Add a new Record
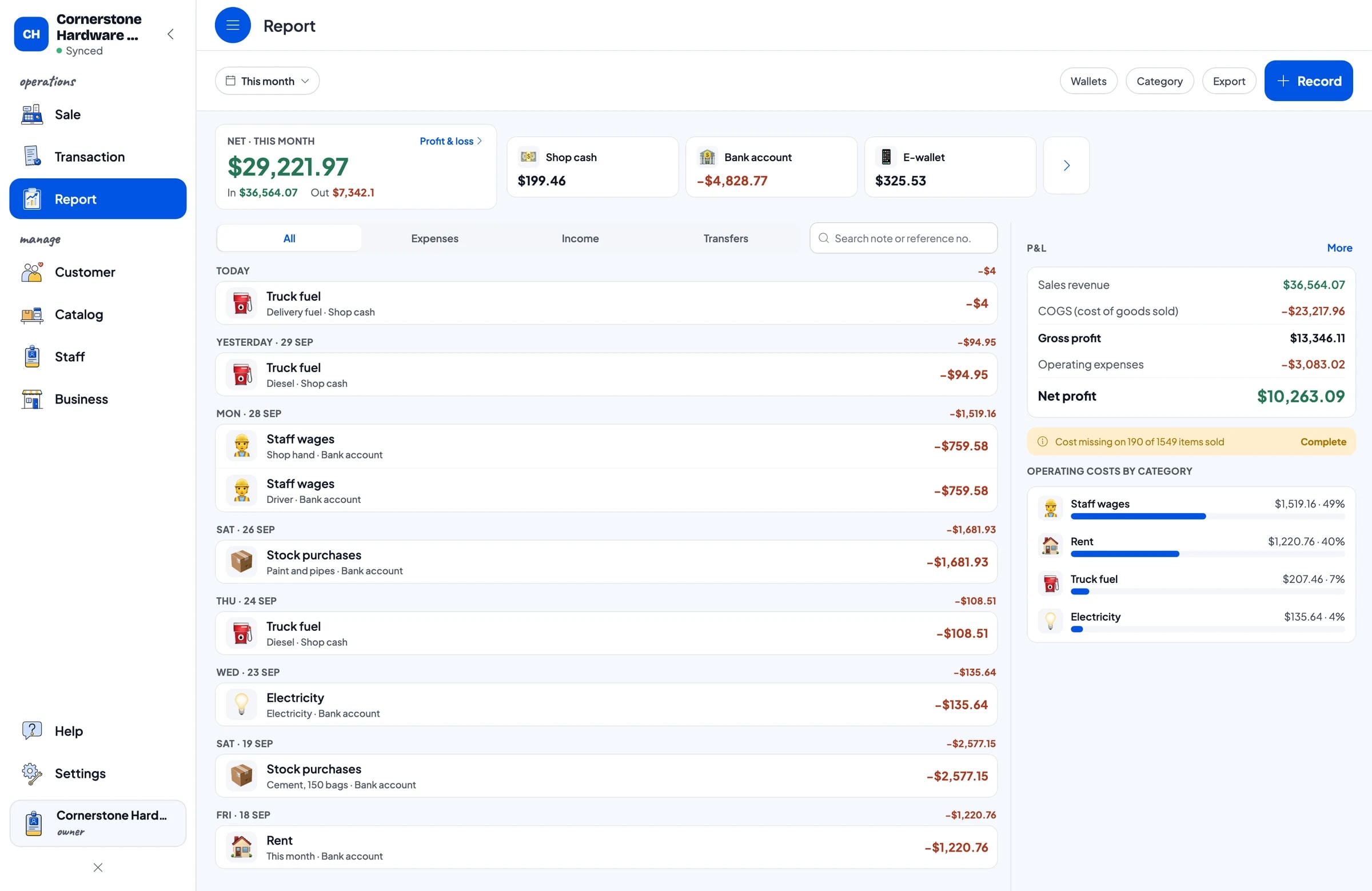Viewport: 1372px width, 891px height. tap(1309, 81)
